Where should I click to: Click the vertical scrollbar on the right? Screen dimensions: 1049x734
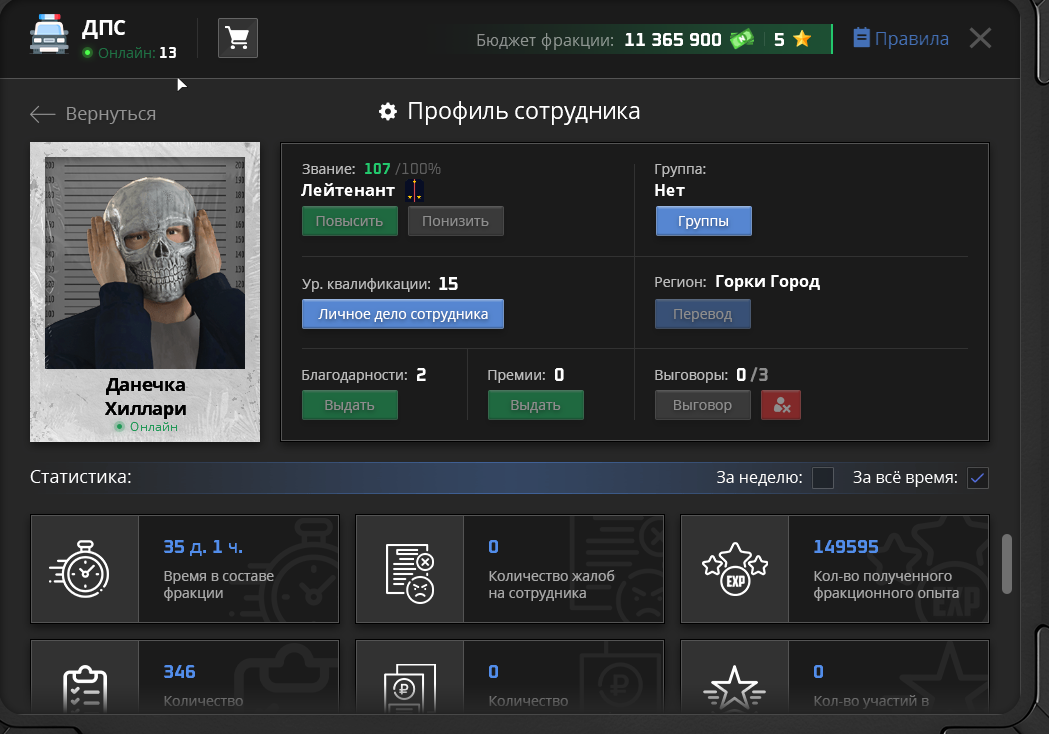1007,563
